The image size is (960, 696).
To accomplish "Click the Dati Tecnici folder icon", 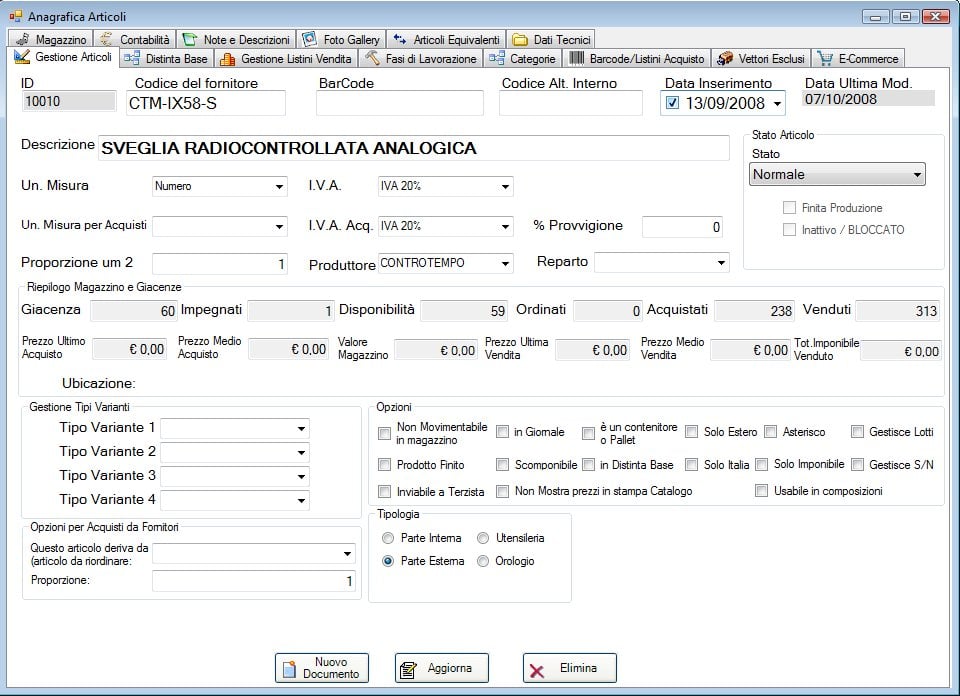I will 520,40.
